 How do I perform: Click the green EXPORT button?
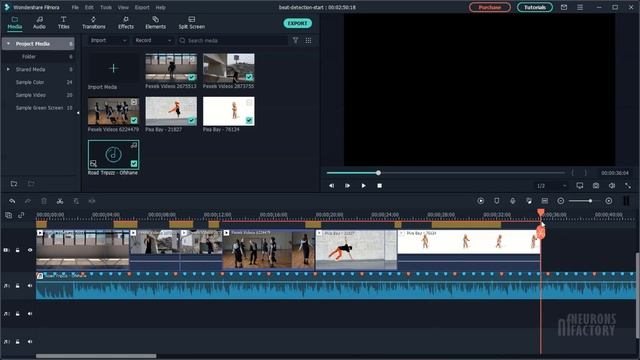pyautogui.click(x=298, y=23)
